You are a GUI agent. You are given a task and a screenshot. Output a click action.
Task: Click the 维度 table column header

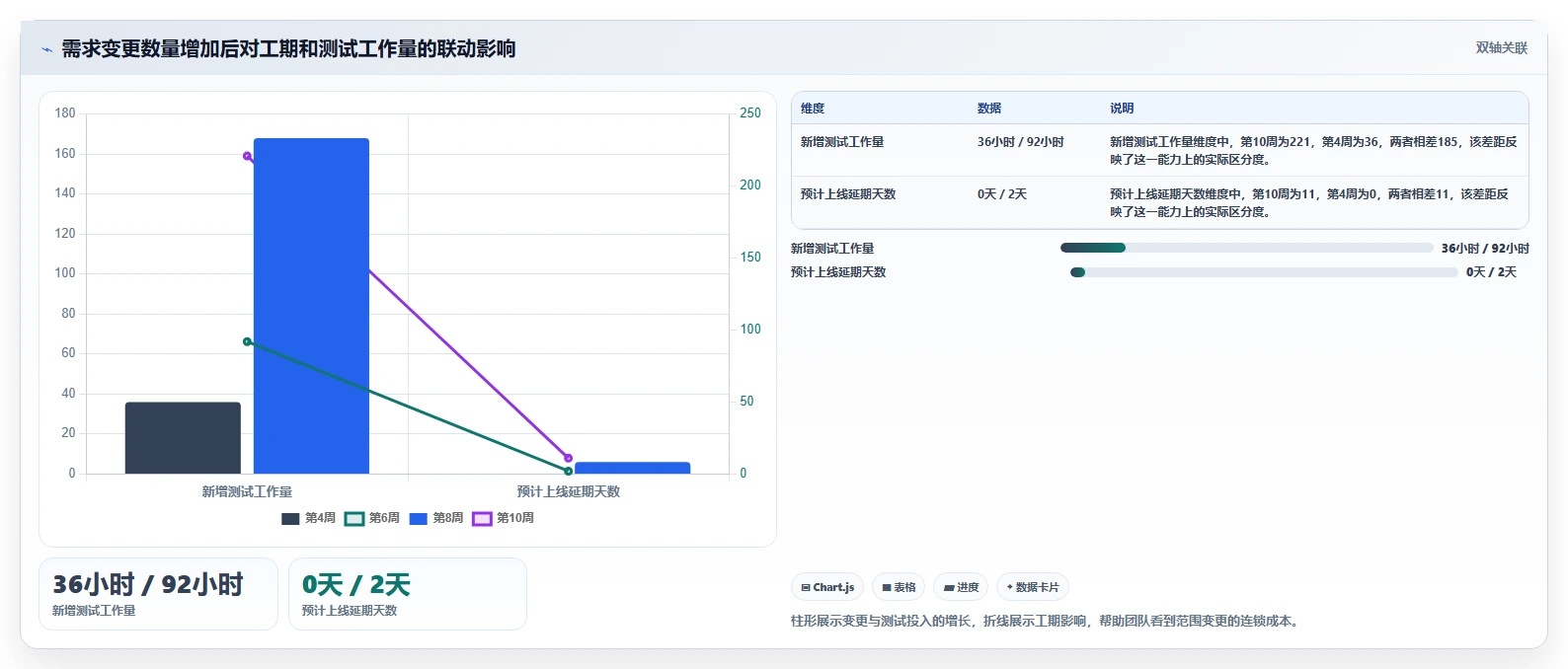[813, 109]
